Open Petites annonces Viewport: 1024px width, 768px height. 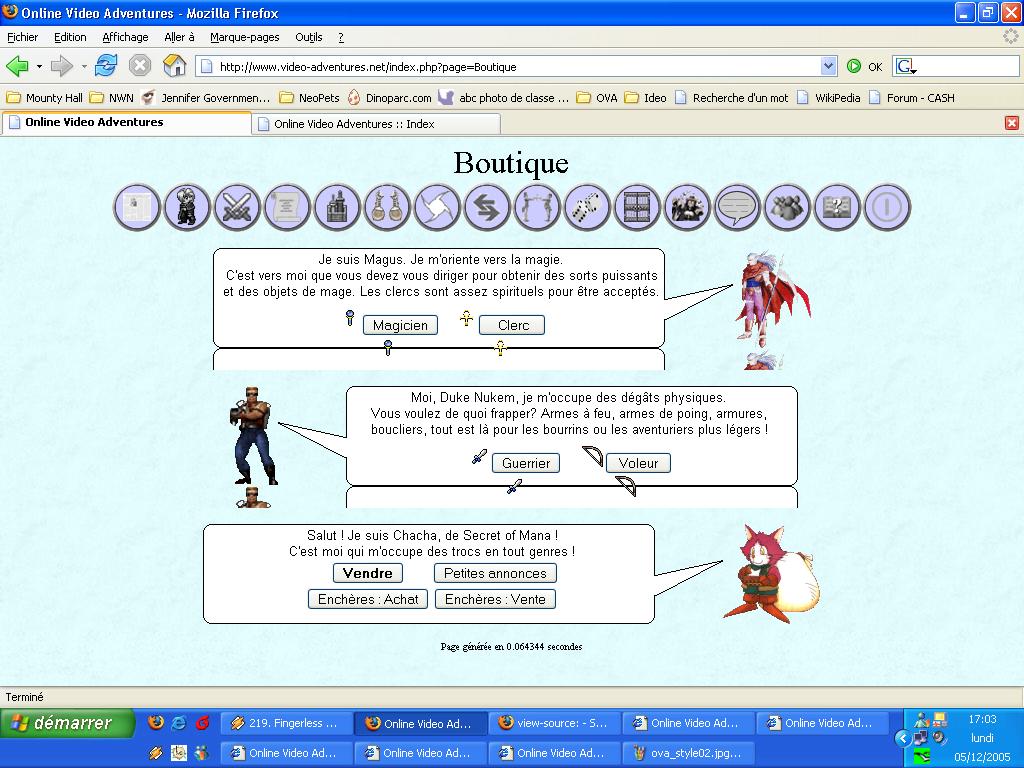tap(495, 573)
